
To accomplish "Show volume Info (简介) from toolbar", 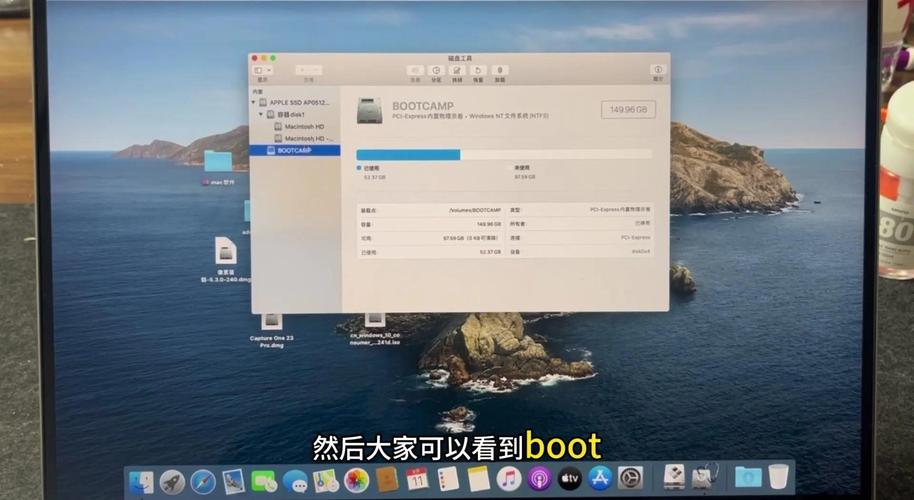I will tap(658, 70).
